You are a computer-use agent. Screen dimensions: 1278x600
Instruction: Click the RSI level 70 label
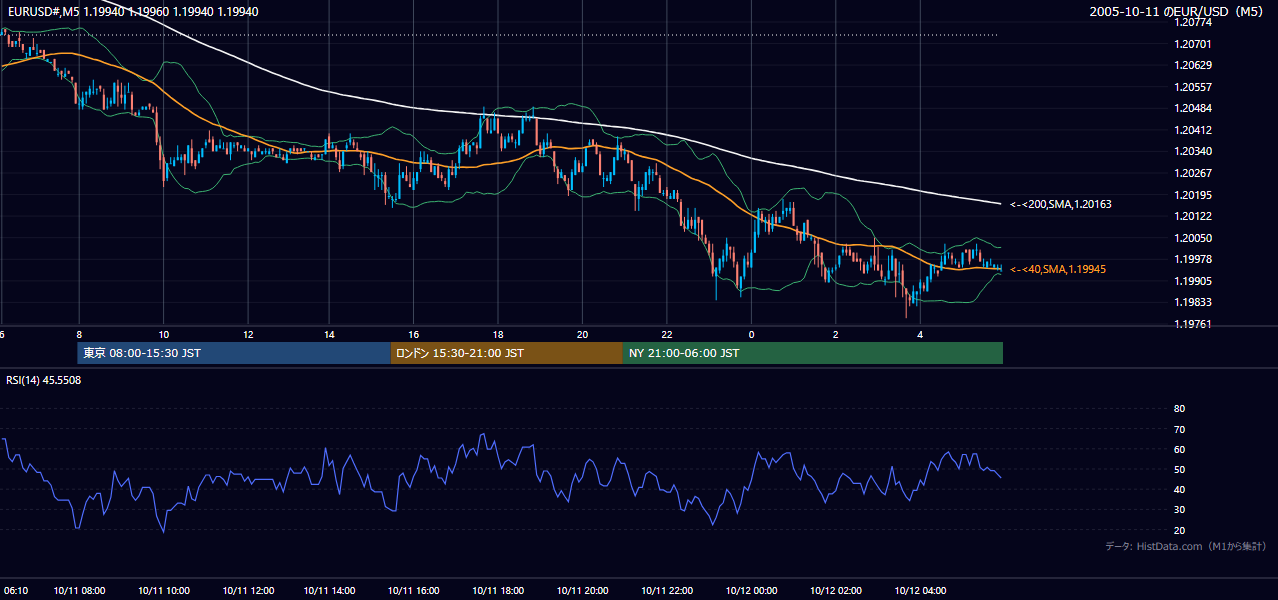[x=1179, y=429]
